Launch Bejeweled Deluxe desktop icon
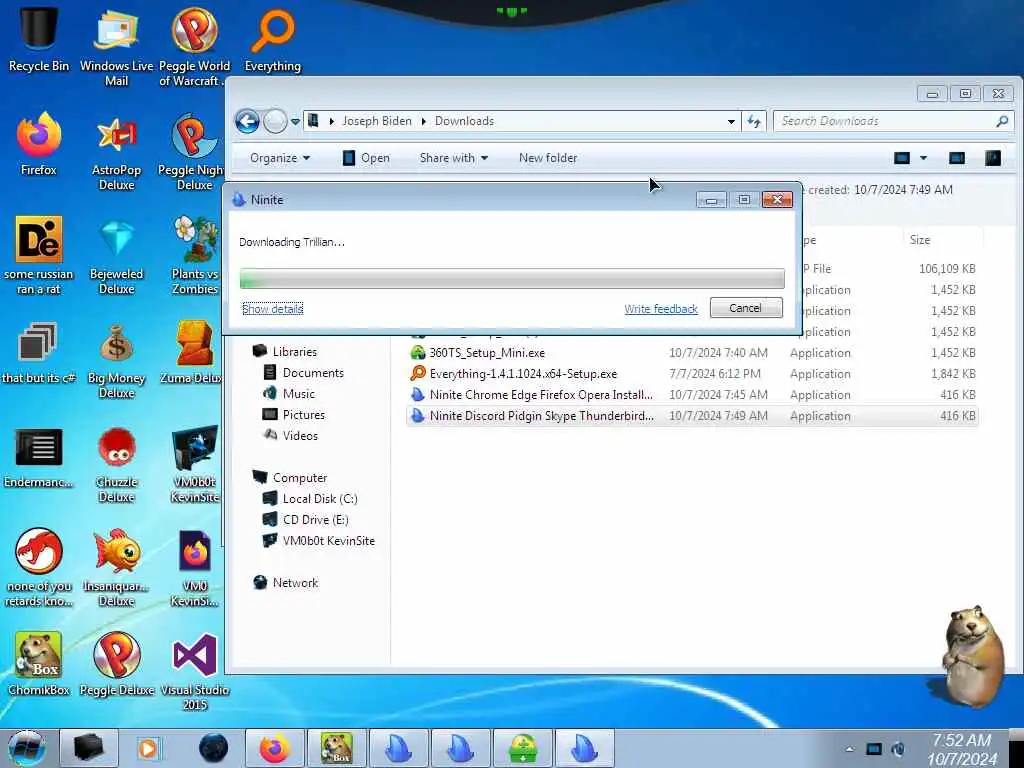This screenshot has width=1024, height=768. 116,256
